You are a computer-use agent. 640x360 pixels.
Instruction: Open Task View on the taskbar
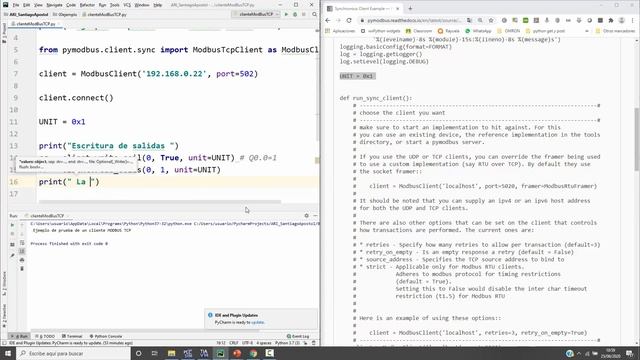(155, 353)
